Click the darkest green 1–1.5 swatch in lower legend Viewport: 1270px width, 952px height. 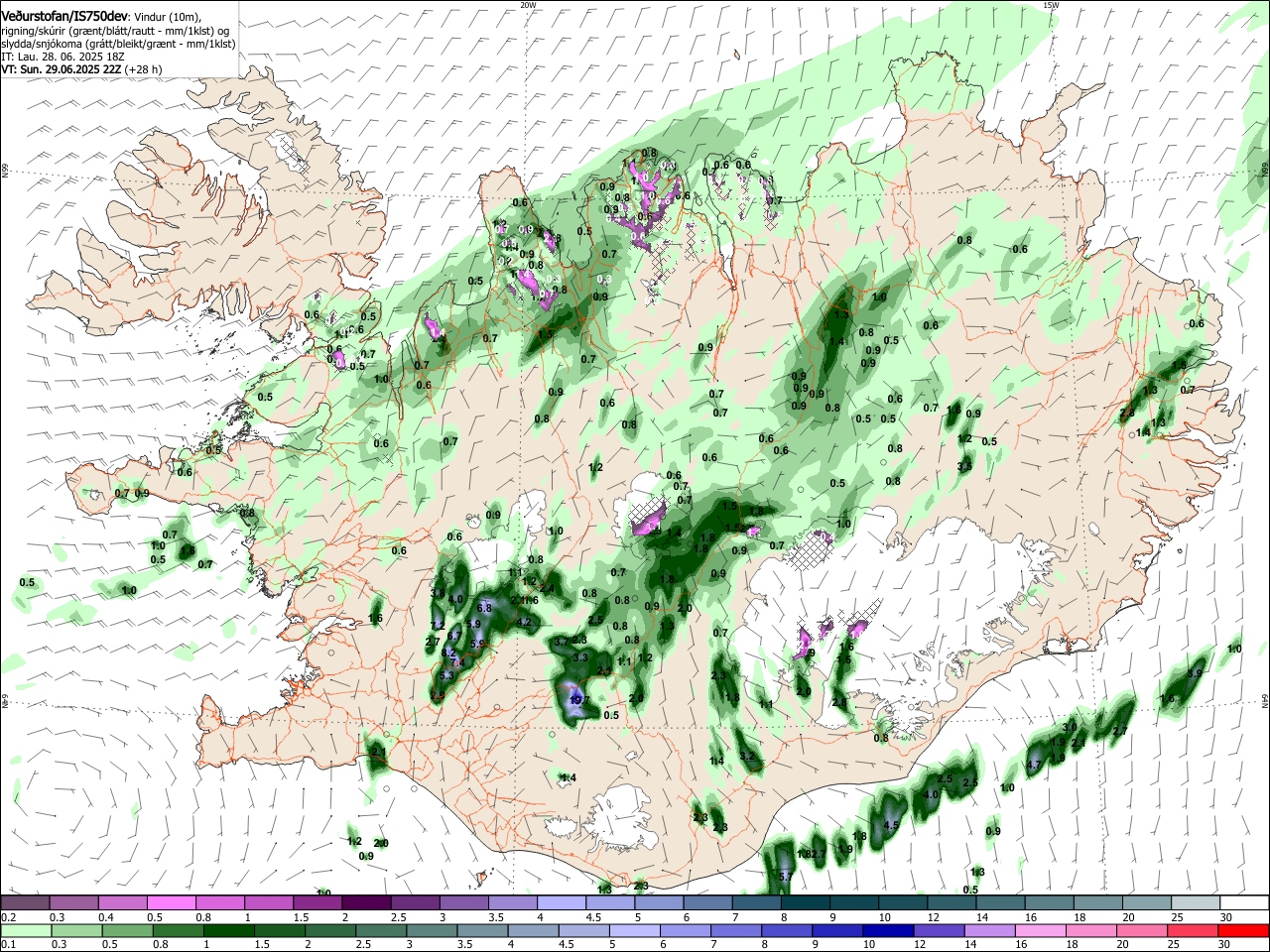[x=228, y=930]
